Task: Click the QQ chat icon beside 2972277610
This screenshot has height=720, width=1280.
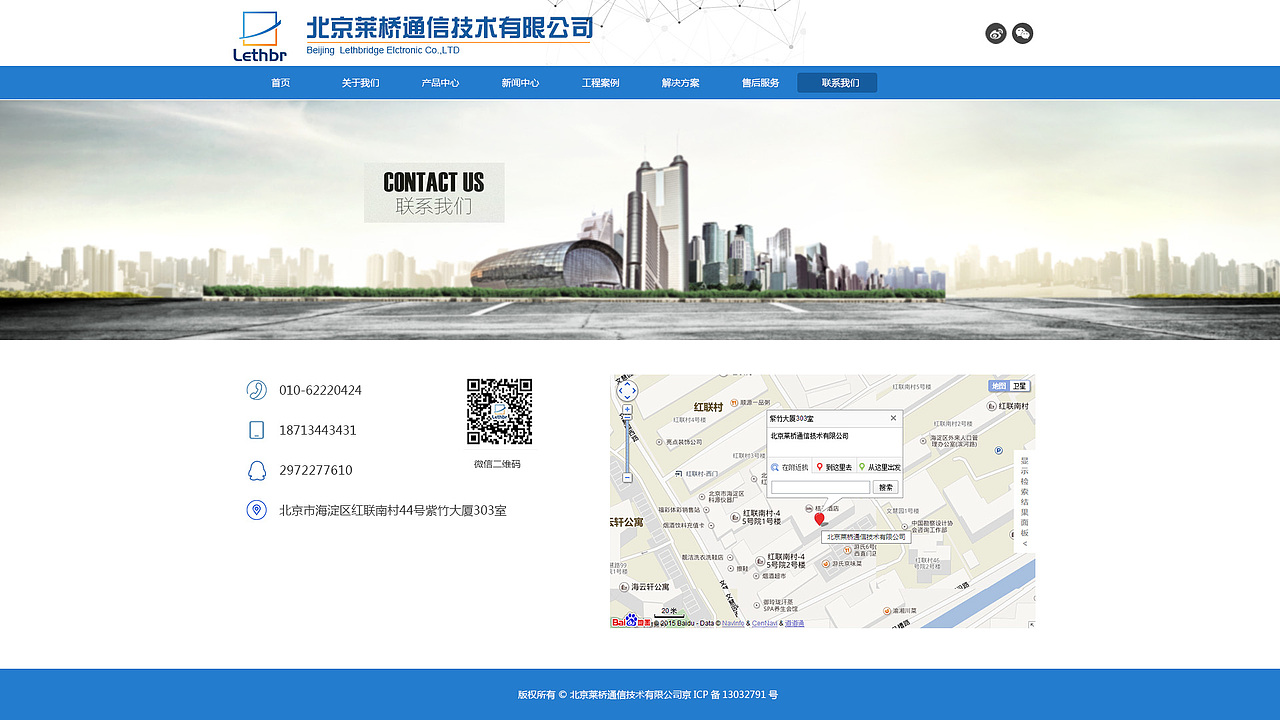Action: (256, 470)
